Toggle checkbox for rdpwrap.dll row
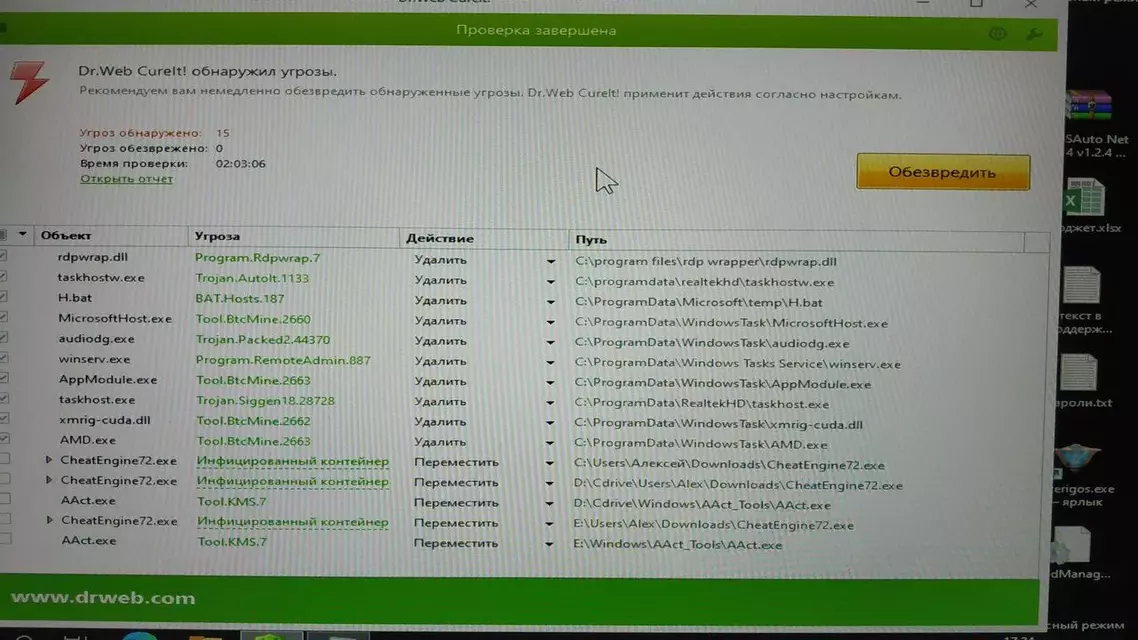Viewport: 1138px width, 640px height. tap(4, 256)
